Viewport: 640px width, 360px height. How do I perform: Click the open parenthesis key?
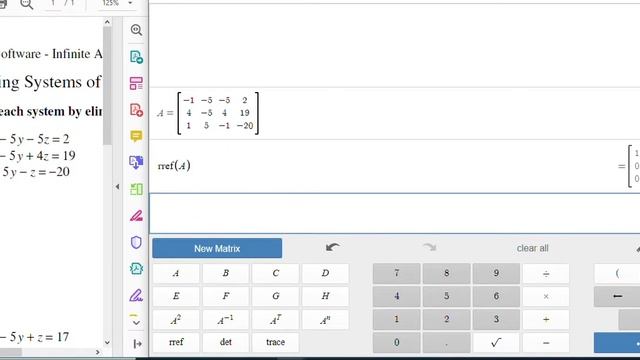pos(617,273)
